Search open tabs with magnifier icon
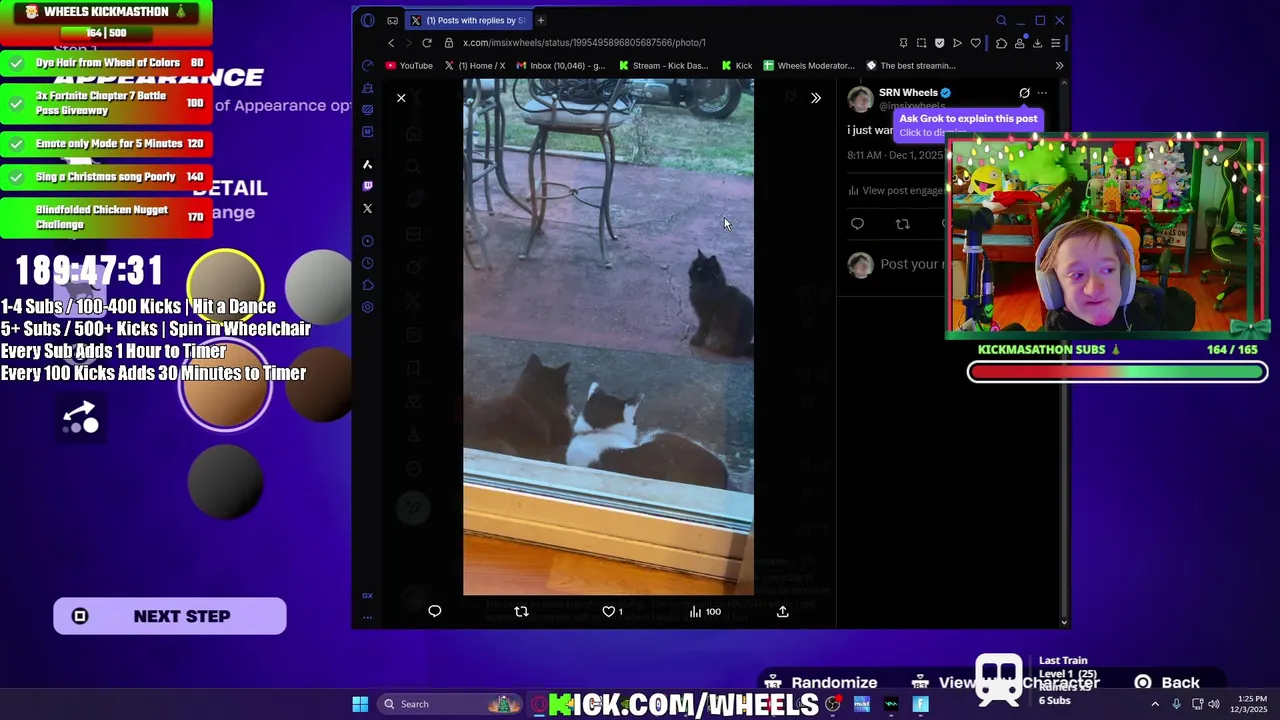Image resolution: width=1280 pixels, height=720 pixels. (x=1001, y=20)
